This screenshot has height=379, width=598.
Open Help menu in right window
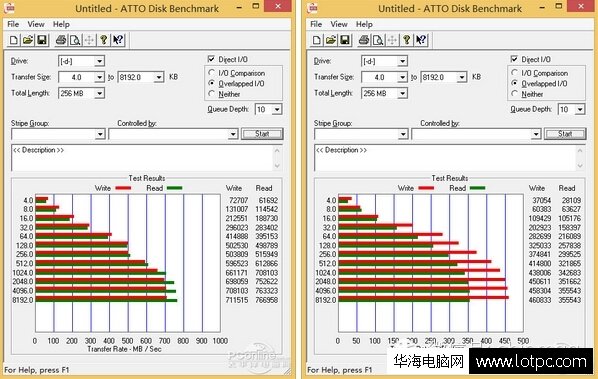pyautogui.click(x=364, y=24)
